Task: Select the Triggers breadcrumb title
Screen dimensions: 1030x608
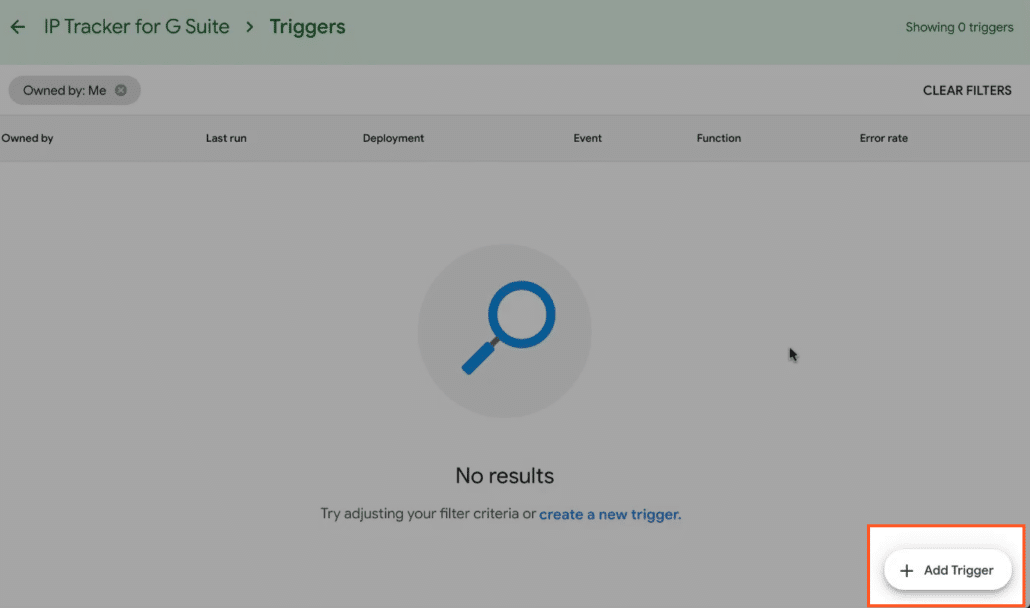Action: pyautogui.click(x=307, y=27)
